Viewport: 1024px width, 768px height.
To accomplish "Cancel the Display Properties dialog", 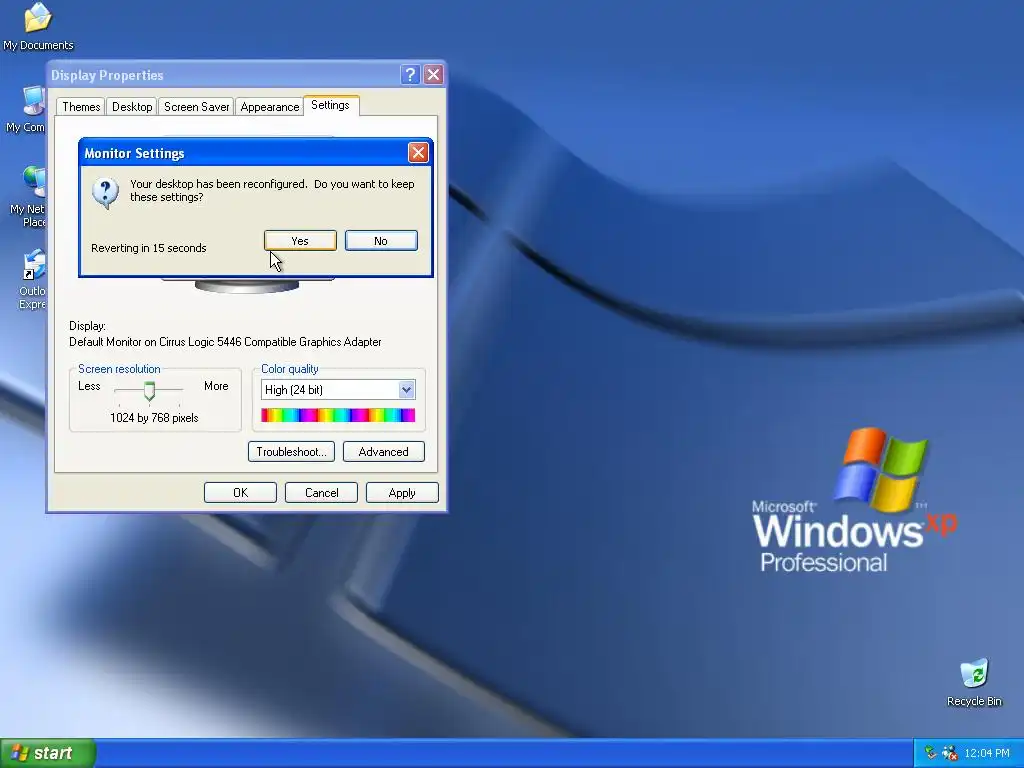I will point(321,492).
